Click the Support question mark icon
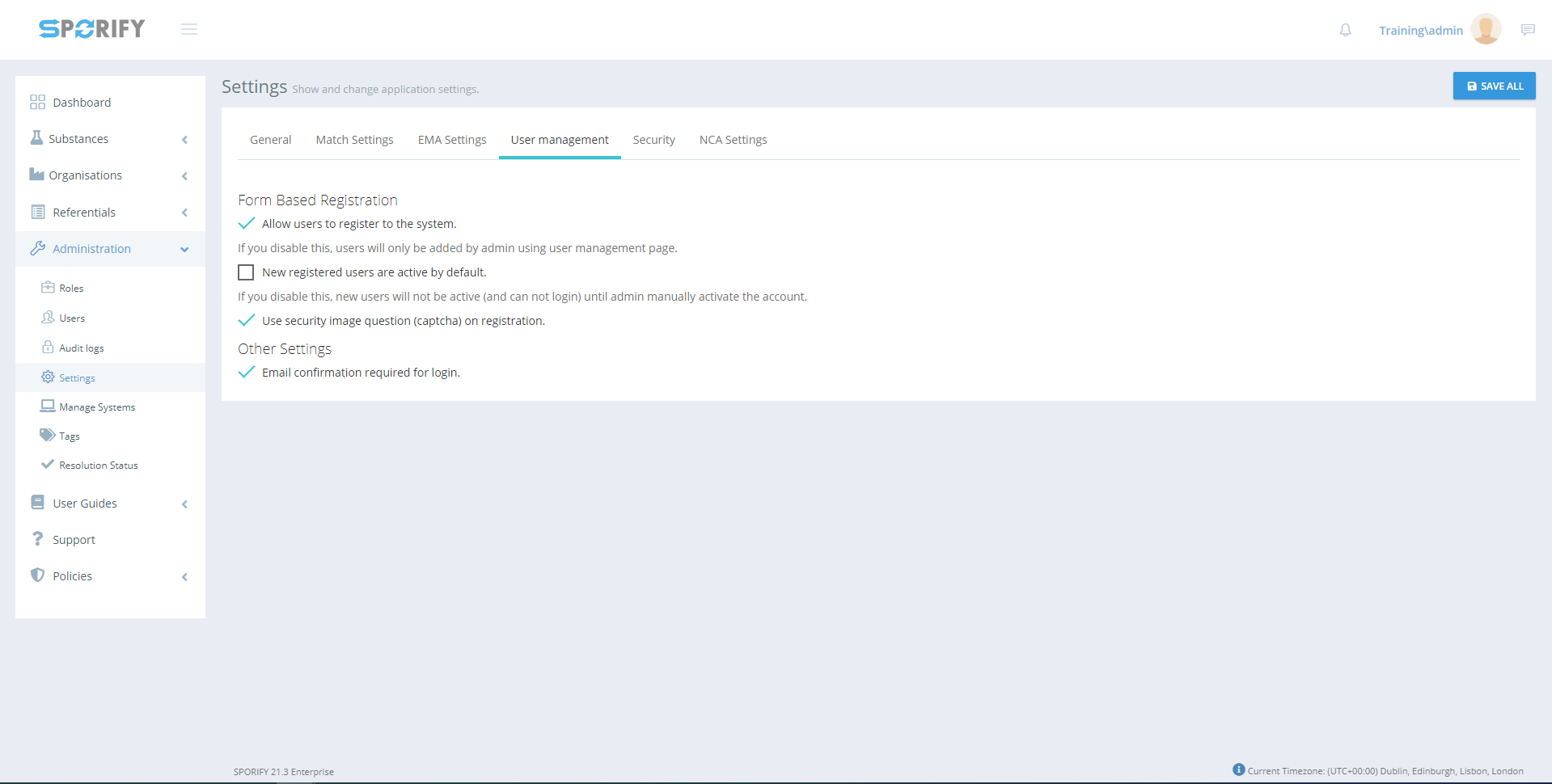This screenshot has width=1552, height=784. [x=37, y=539]
